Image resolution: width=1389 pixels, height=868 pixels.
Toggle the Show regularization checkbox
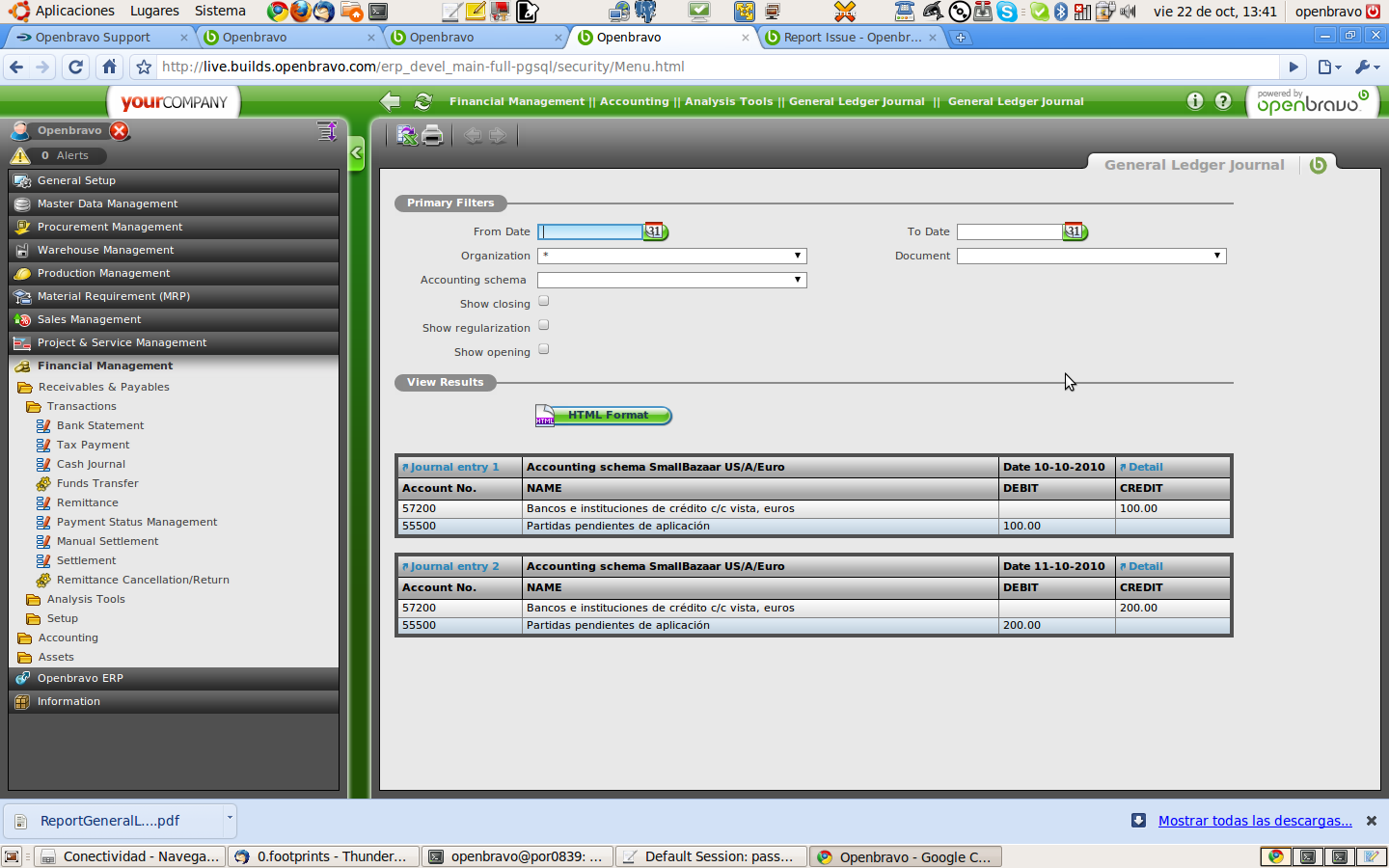tap(544, 326)
